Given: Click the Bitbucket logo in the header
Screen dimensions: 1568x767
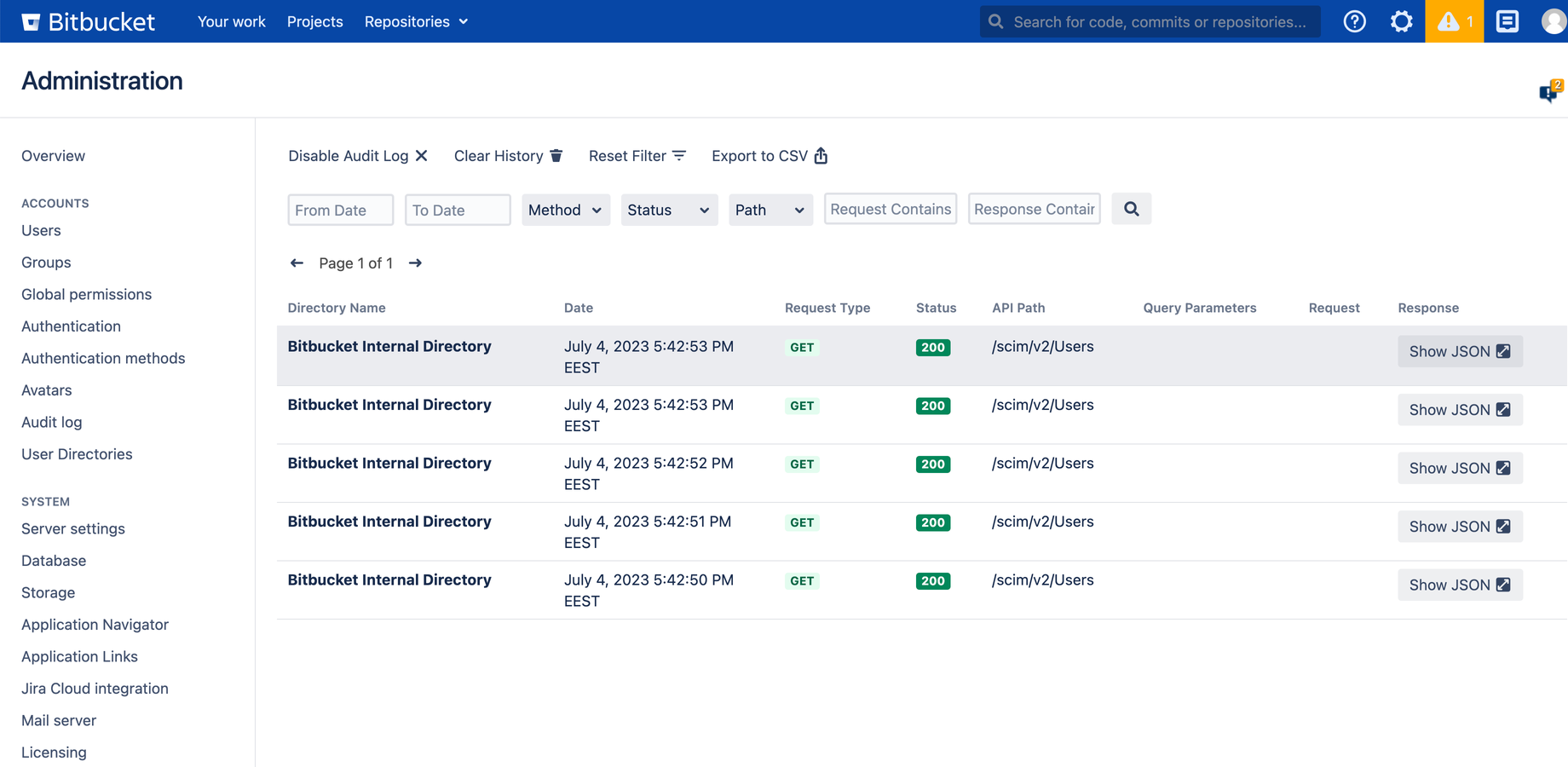Looking at the screenshot, I should click(x=89, y=21).
